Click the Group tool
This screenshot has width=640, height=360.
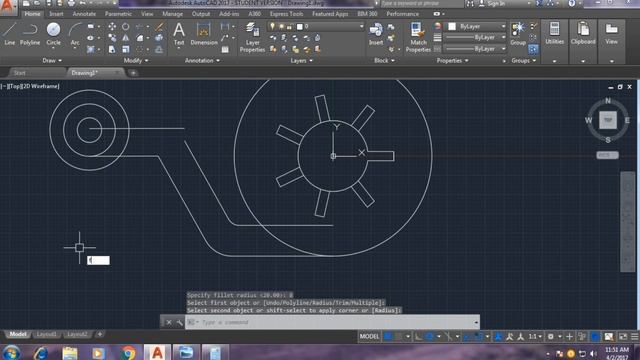pos(518,33)
